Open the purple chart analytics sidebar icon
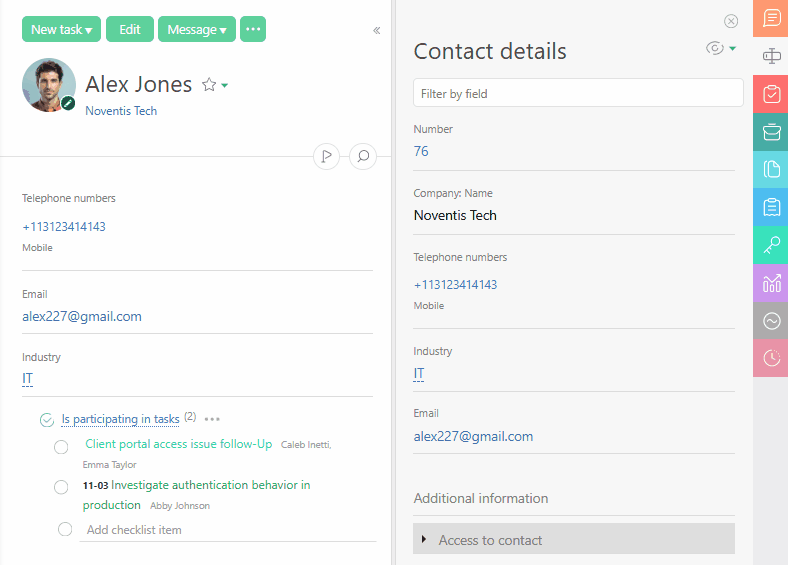The height and width of the screenshot is (565, 788). click(x=771, y=283)
